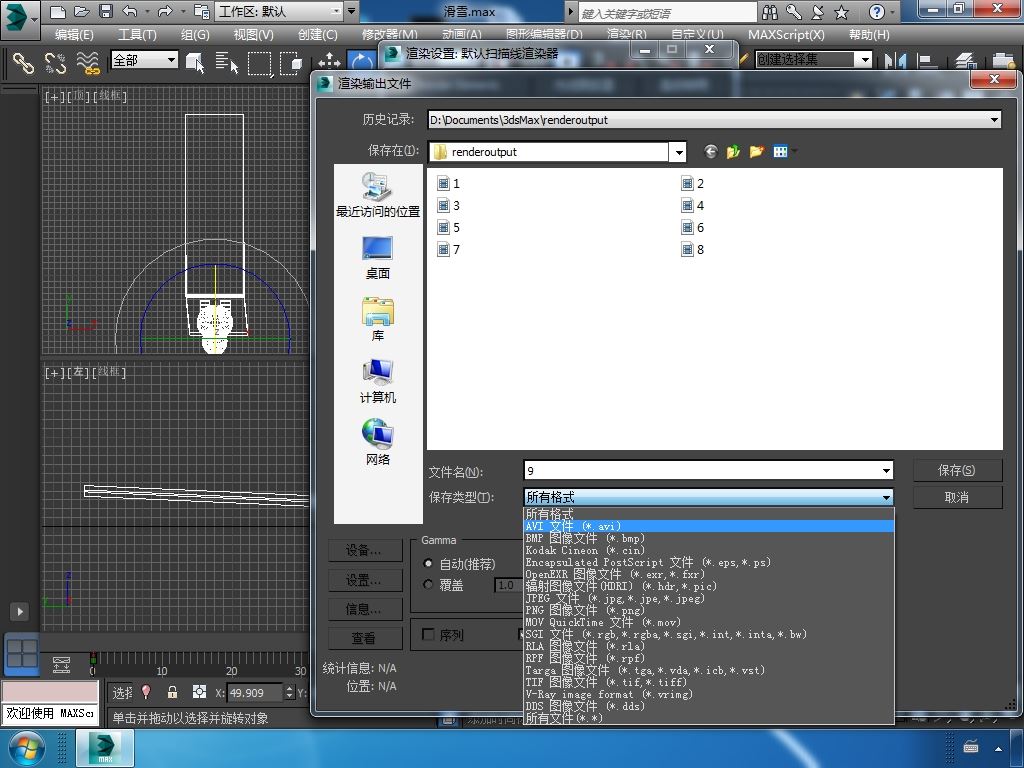The height and width of the screenshot is (768, 1024).
Task: Expand the file name dropdown arrow
Action: tap(886, 471)
